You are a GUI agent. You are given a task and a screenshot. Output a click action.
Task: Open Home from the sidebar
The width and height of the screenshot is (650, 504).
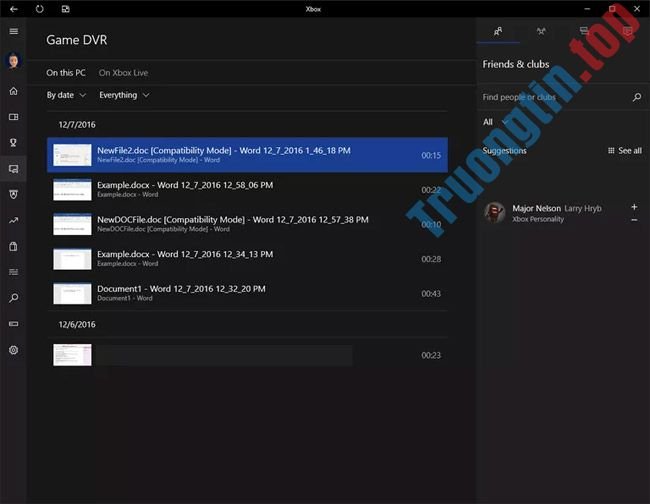pos(14,91)
